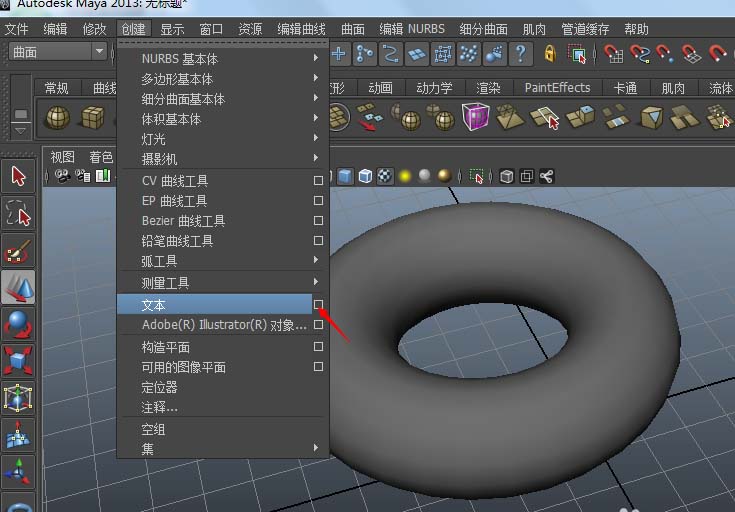Screen dimensions: 735x512
Task: Expand 细分曲面基本体 submenu
Action: tap(222, 99)
